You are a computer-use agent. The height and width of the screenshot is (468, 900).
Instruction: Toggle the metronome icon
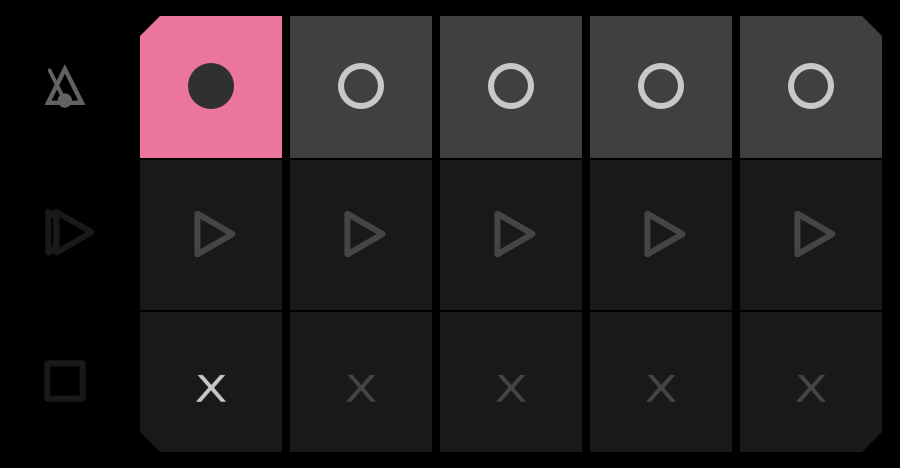(x=65, y=86)
